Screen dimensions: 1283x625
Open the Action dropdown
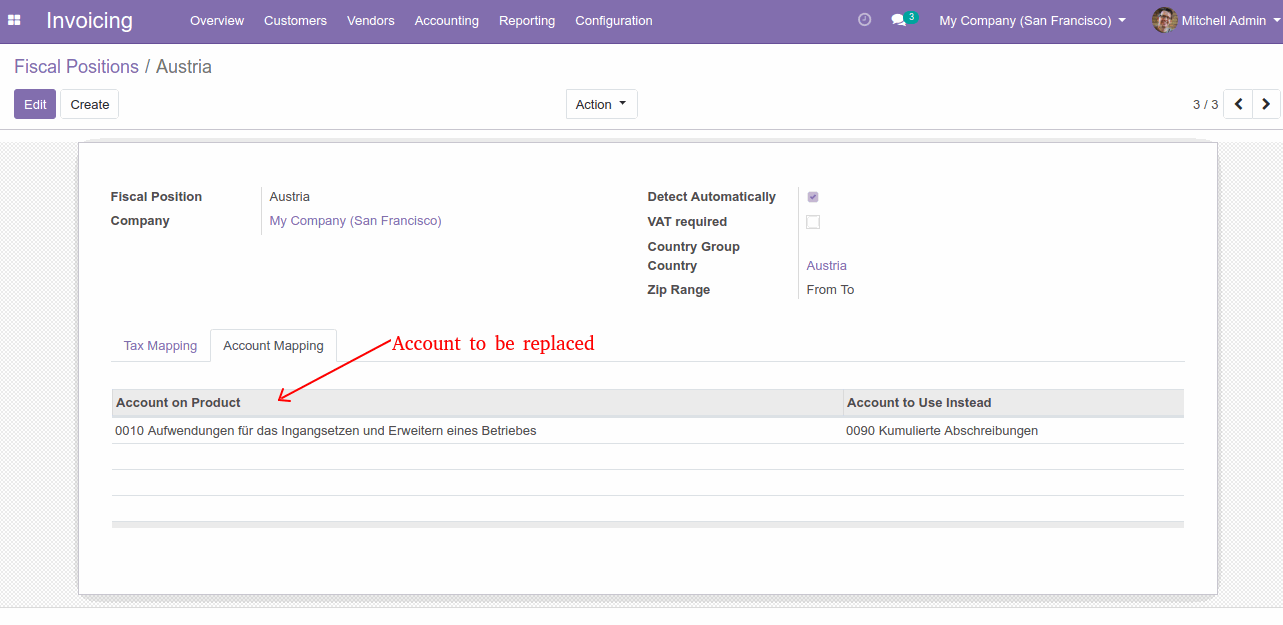coord(601,104)
